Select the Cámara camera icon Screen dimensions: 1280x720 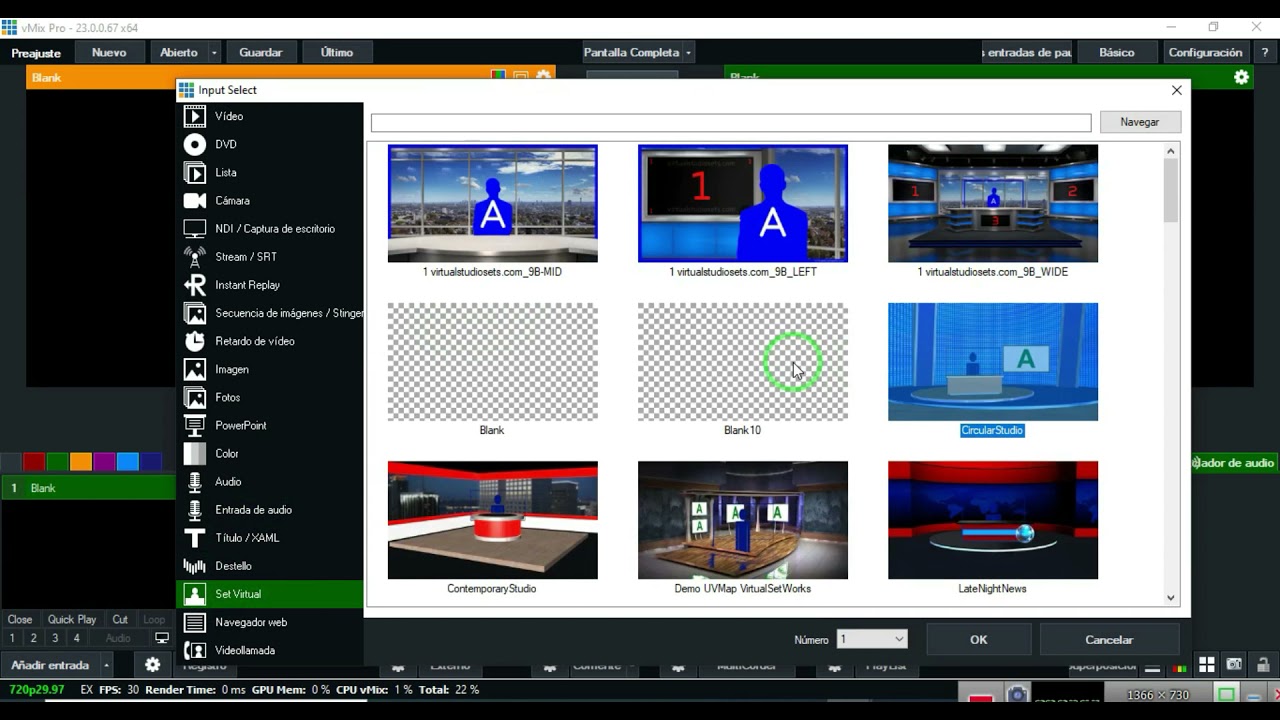pyautogui.click(x=195, y=200)
